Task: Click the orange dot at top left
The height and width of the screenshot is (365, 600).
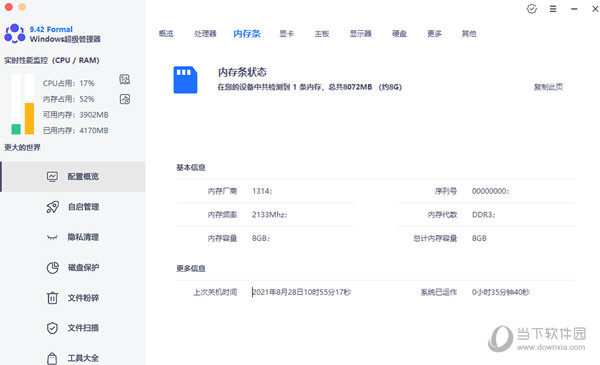Action: (x=22, y=7)
